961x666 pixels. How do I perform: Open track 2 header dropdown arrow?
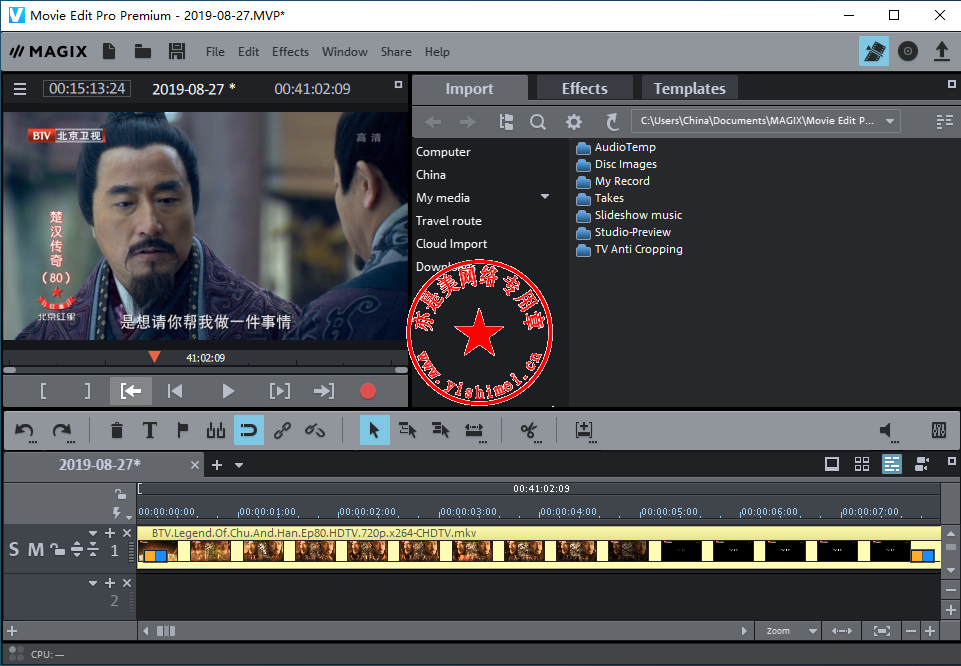[93, 583]
